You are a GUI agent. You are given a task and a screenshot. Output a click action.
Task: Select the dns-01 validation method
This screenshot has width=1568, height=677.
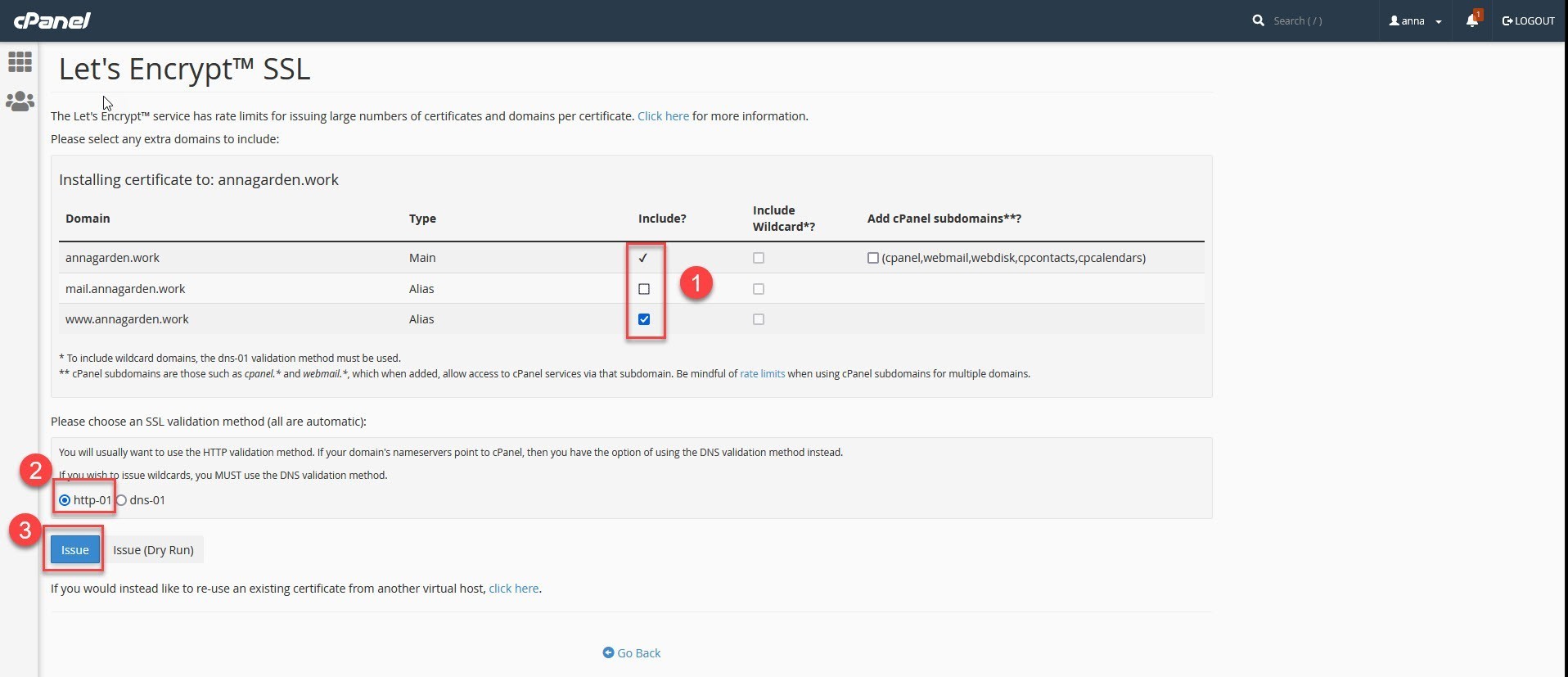click(121, 500)
